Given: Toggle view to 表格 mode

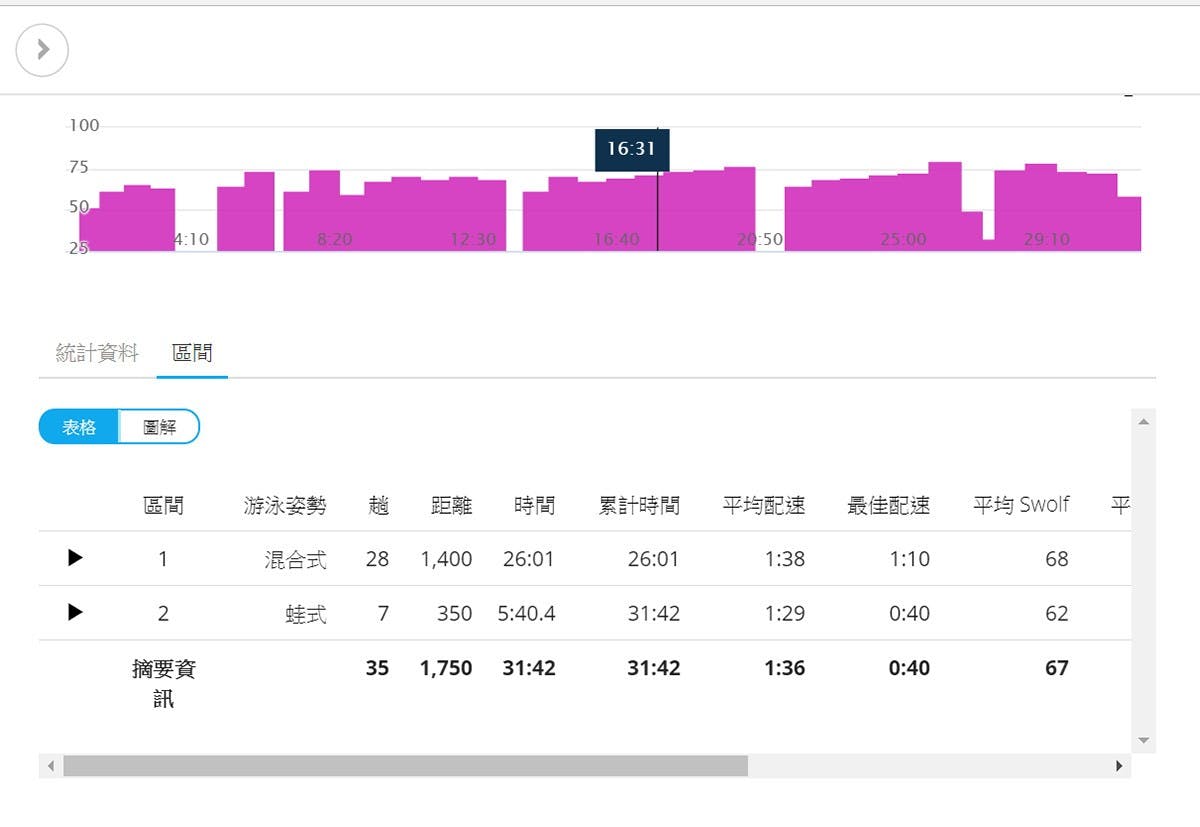Looking at the screenshot, I should 80,427.
